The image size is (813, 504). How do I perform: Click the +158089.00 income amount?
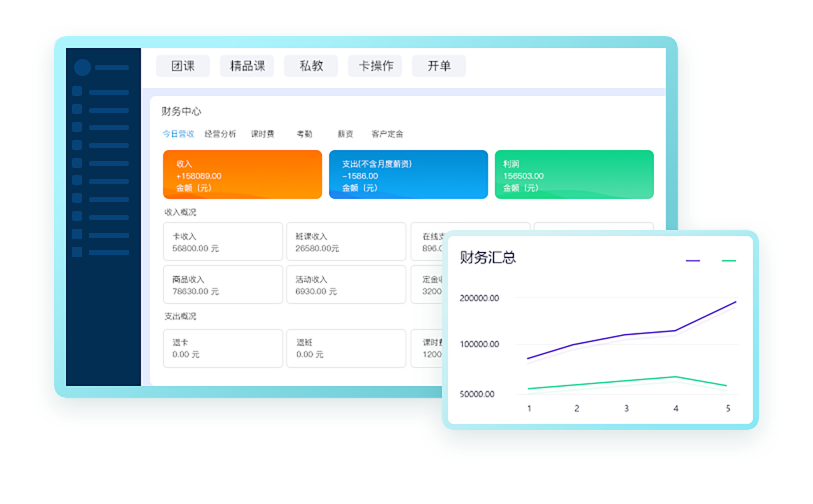pyautogui.click(x=199, y=176)
